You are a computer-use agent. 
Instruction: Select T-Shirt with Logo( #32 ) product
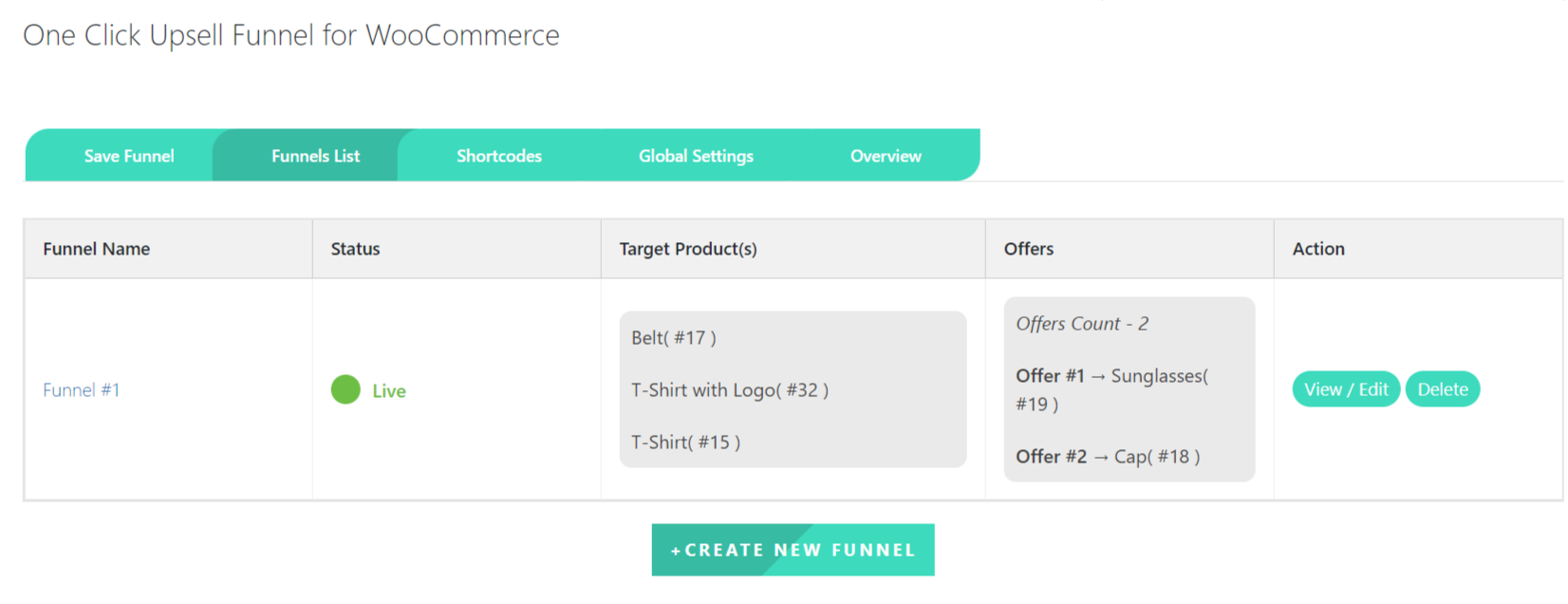coord(730,390)
